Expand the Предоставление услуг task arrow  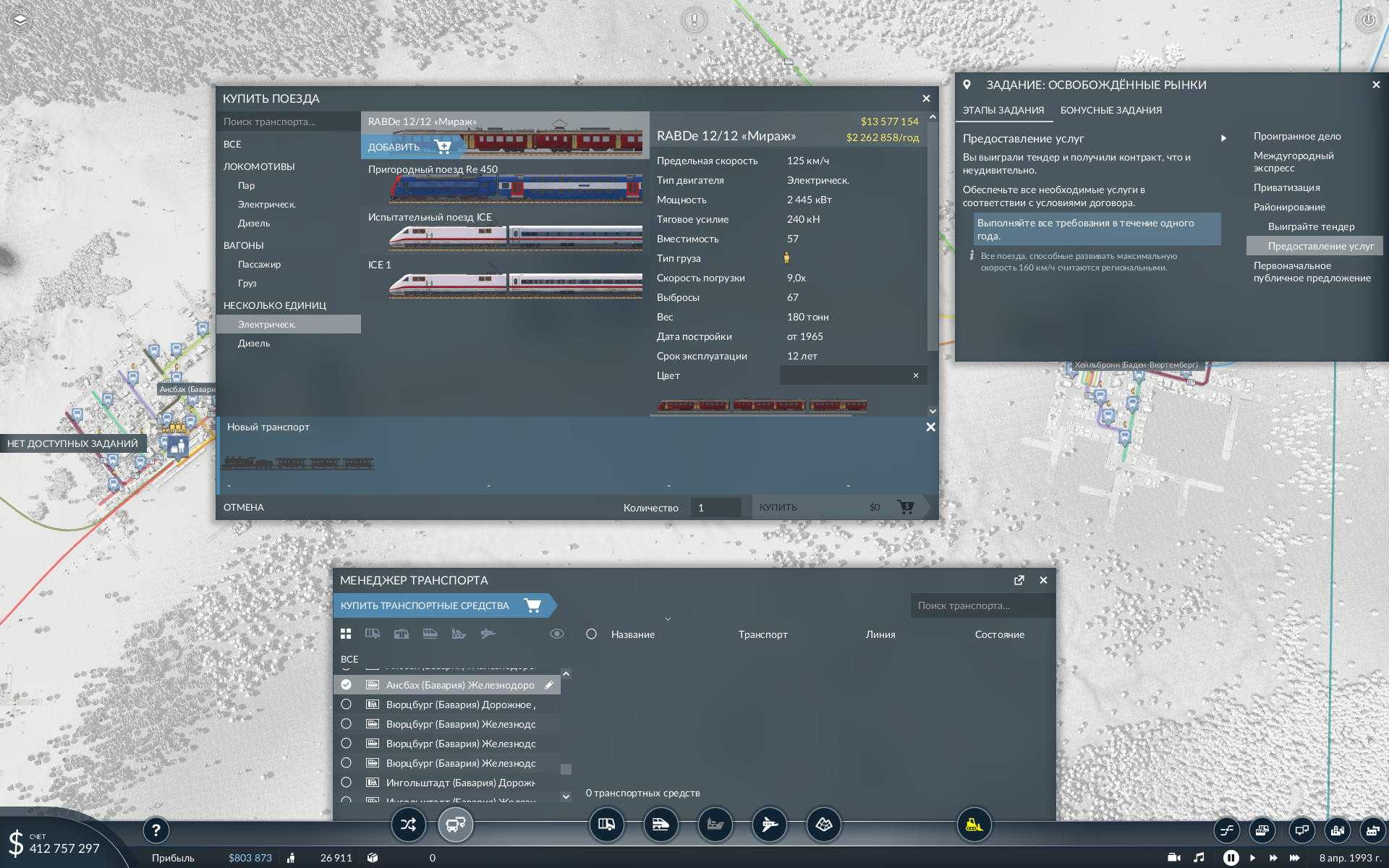tap(1223, 138)
